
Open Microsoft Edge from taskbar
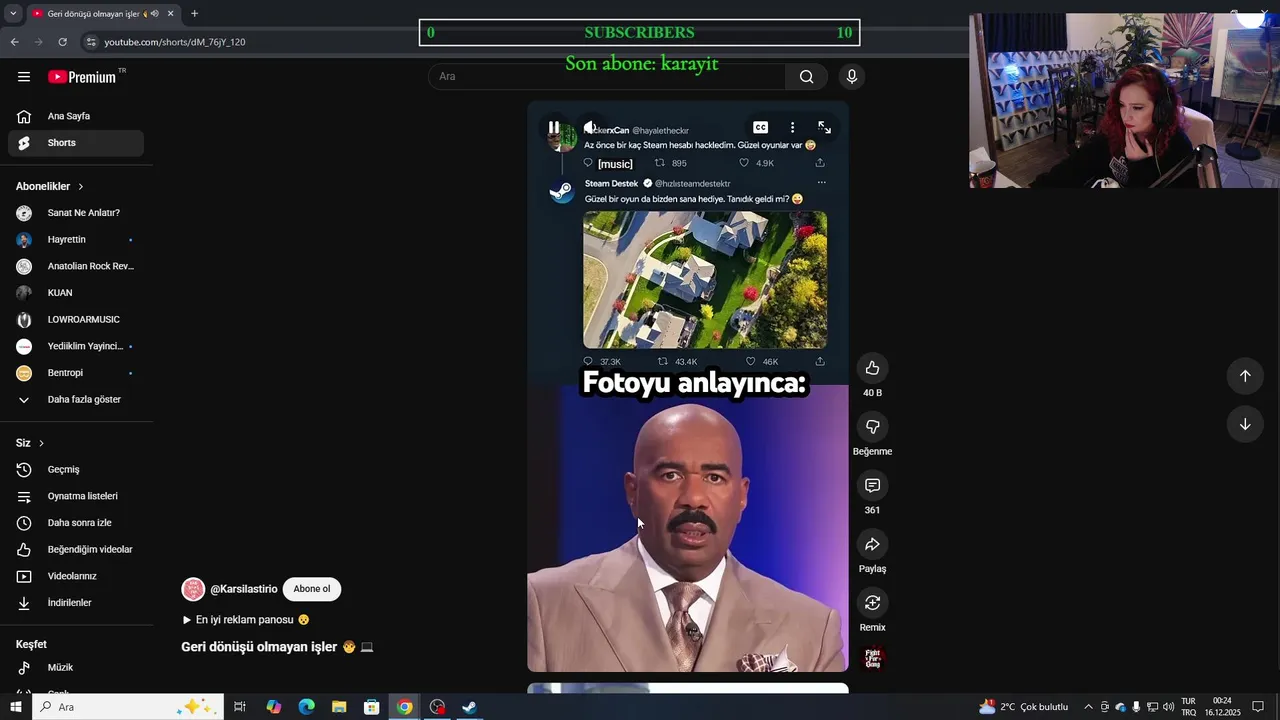pyautogui.click(x=306, y=707)
